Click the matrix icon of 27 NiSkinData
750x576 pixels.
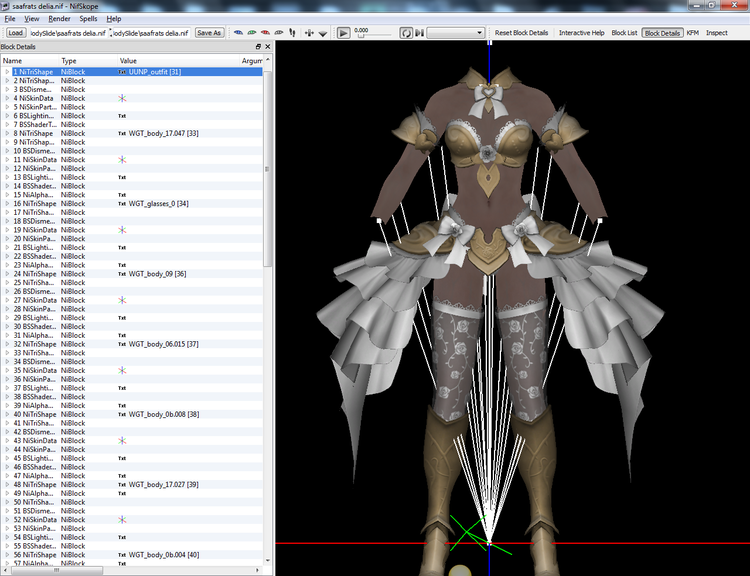(122, 300)
